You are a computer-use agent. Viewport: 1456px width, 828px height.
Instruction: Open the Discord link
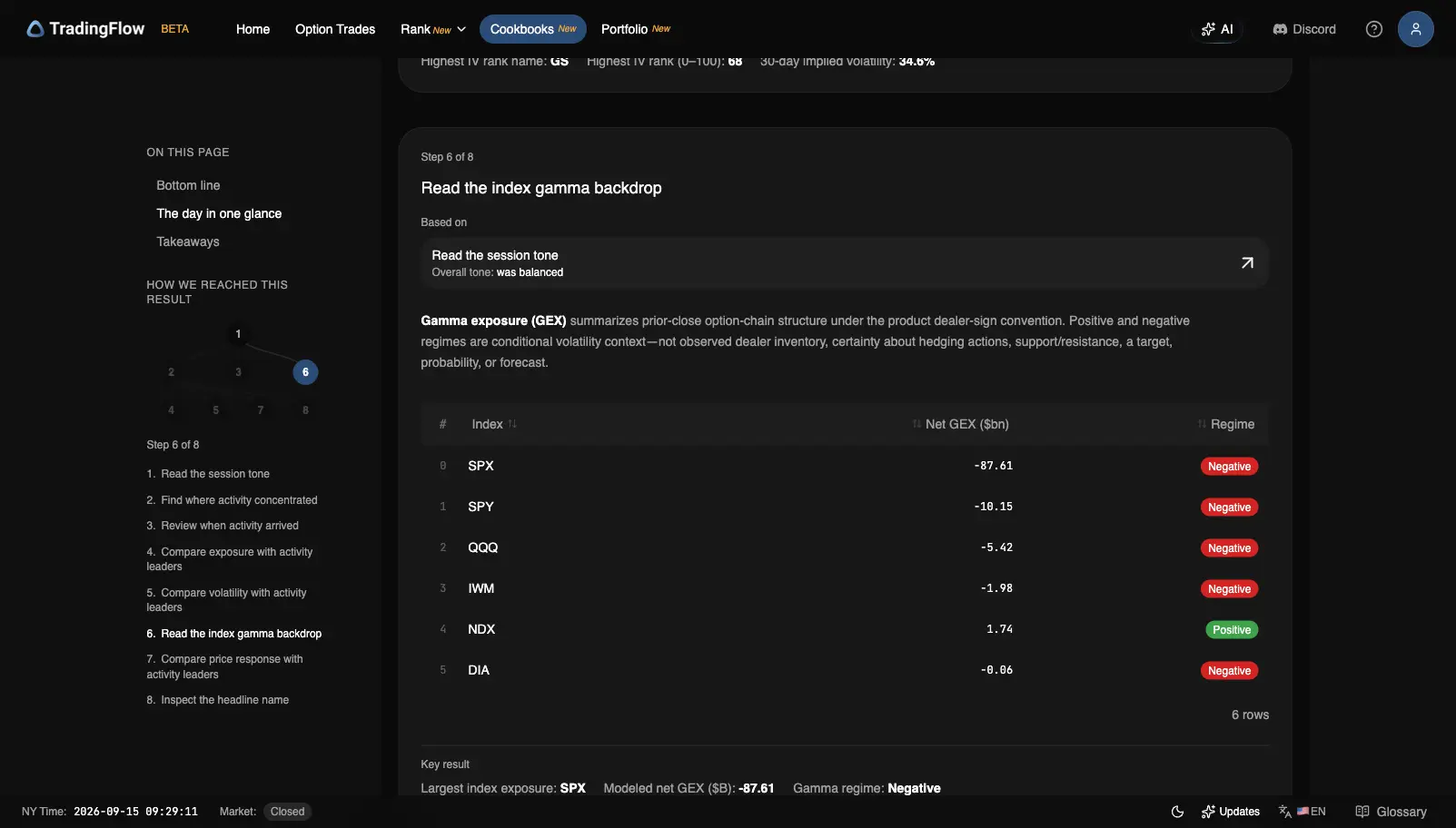pos(1304,29)
